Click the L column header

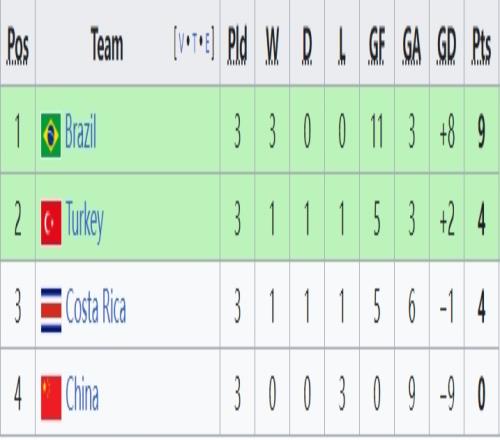[342, 46]
